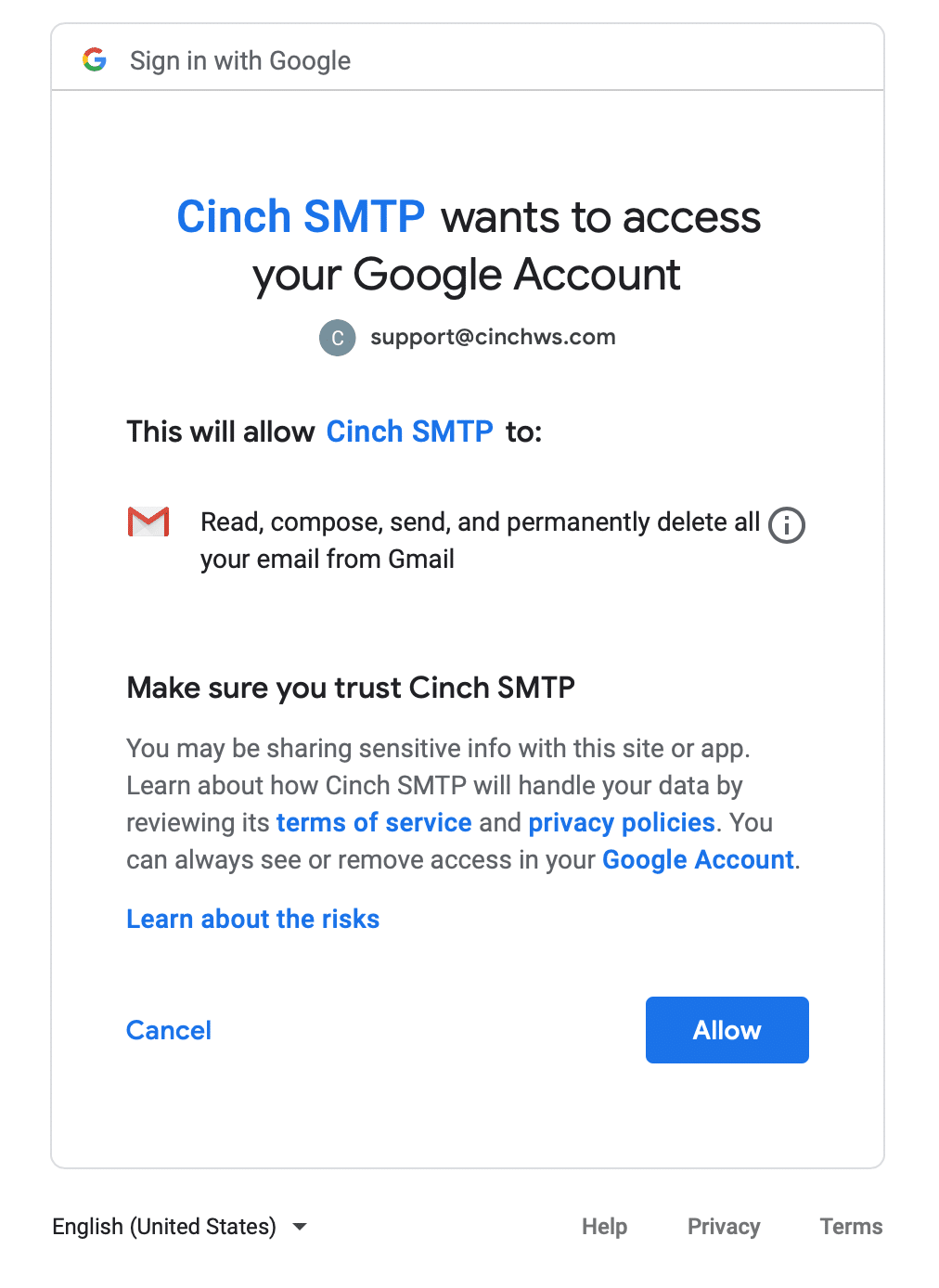Image resolution: width=939 pixels, height=1288 pixels.
Task: Open the privacy policies link
Action: tap(622, 822)
